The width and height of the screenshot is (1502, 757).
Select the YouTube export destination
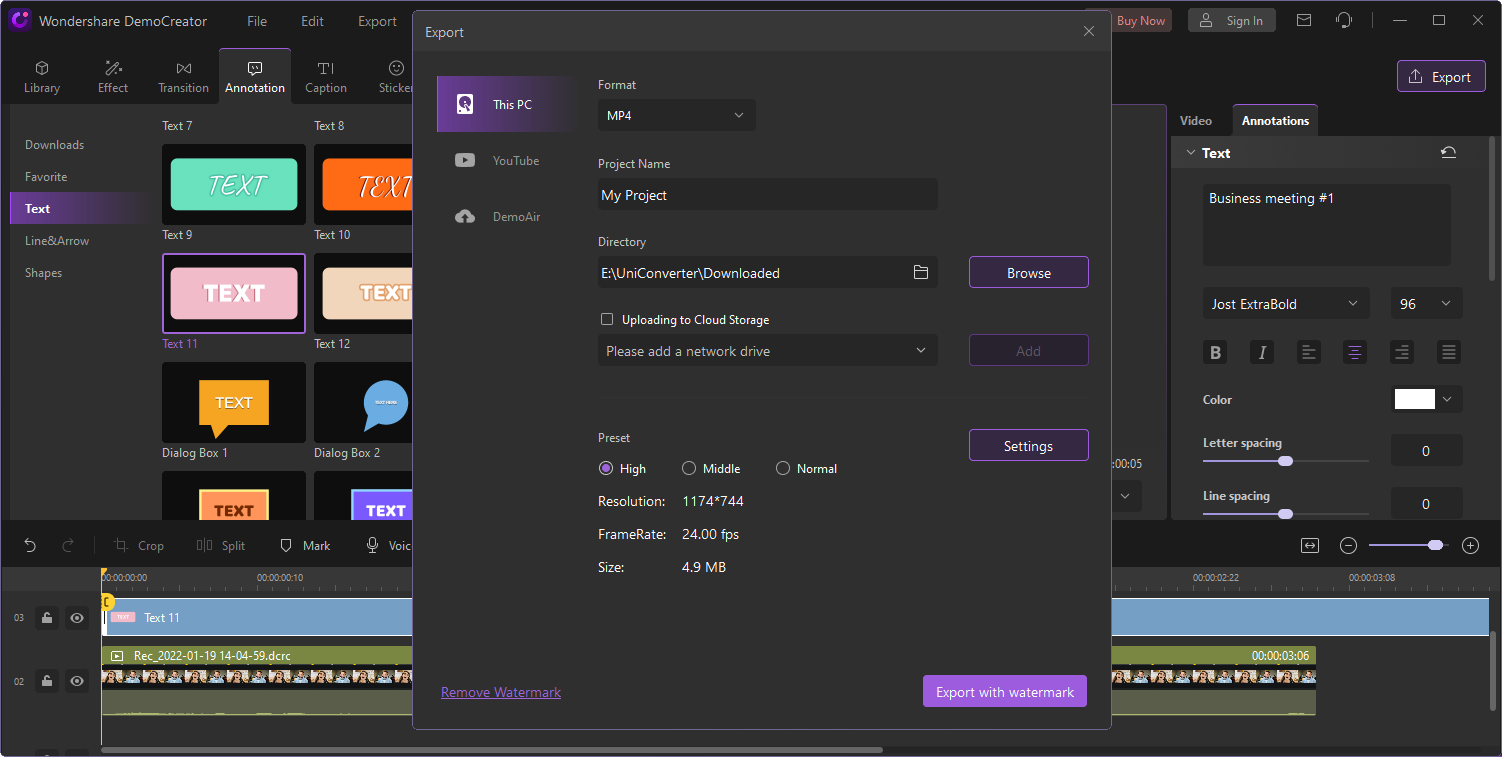(506, 160)
